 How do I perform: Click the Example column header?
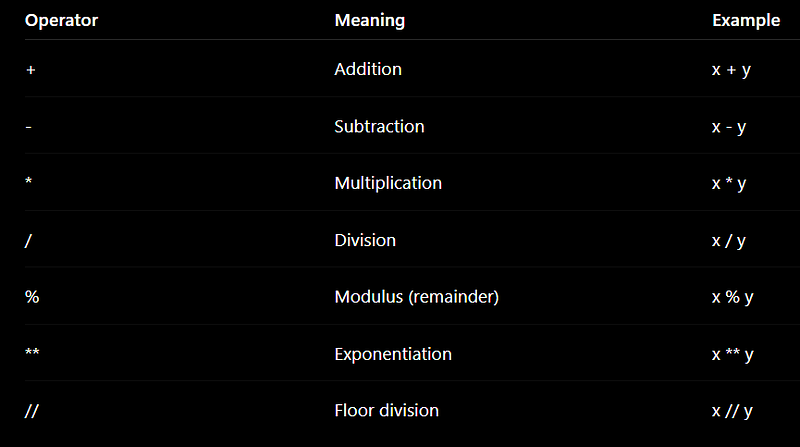[x=746, y=20]
